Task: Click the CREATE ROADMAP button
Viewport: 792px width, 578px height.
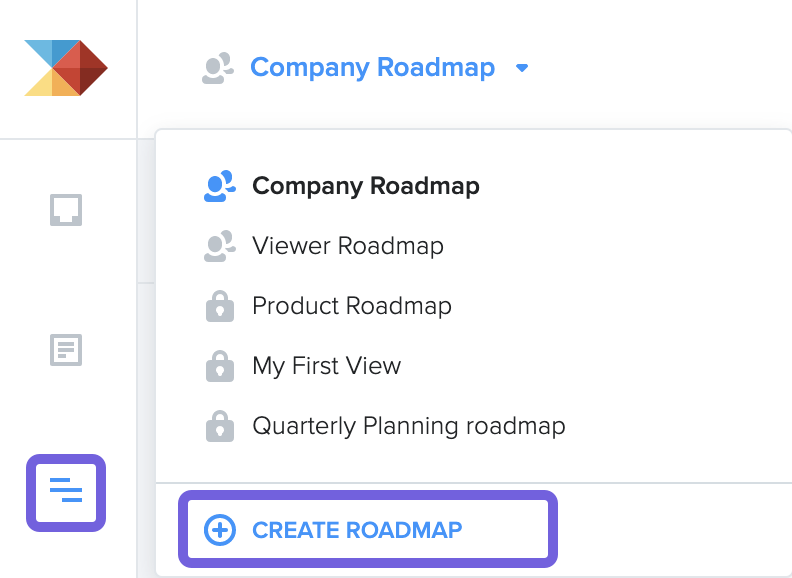Action: 368,529
